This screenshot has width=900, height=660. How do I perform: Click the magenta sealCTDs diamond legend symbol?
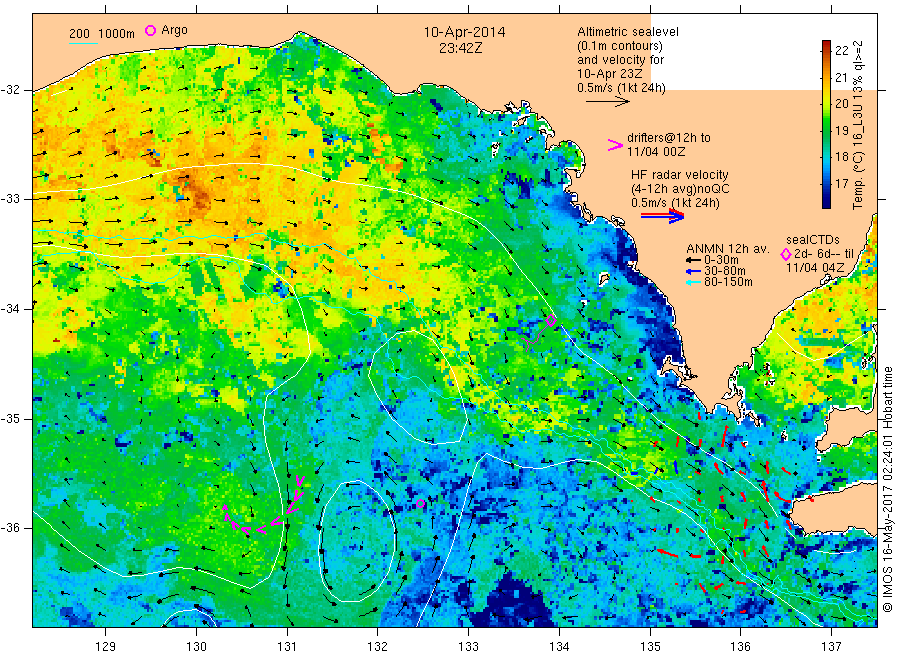pyautogui.click(x=786, y=254)
